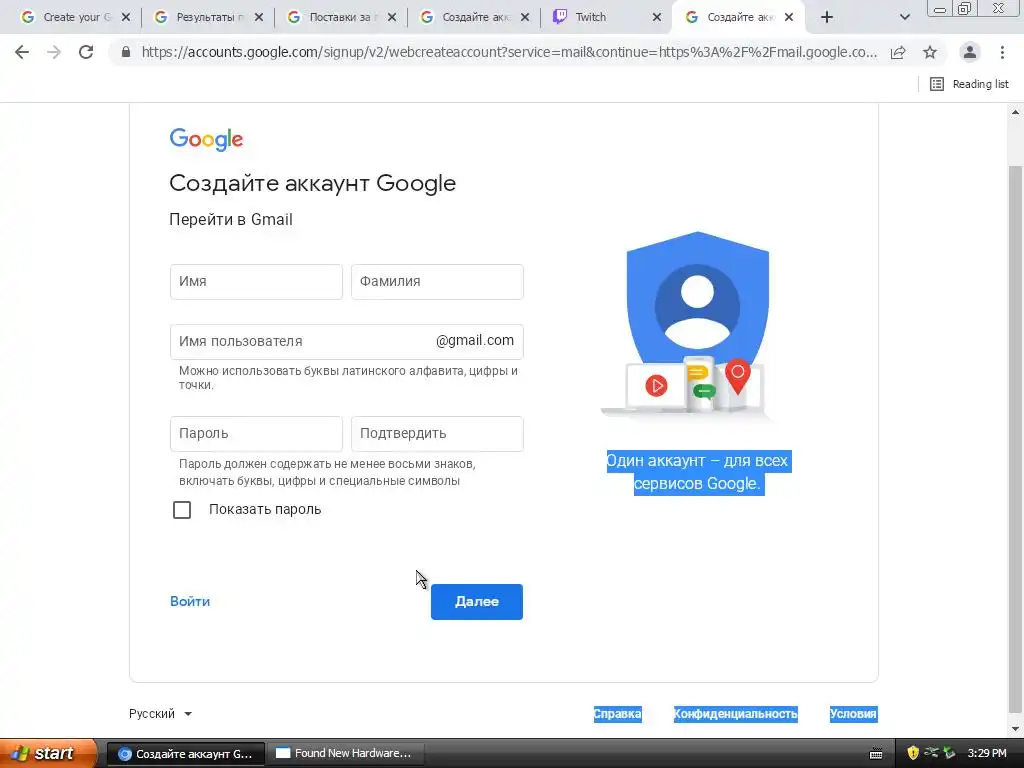
Task: Click the vertical scrollbar thumb
Action: [x=1016, y=441]
